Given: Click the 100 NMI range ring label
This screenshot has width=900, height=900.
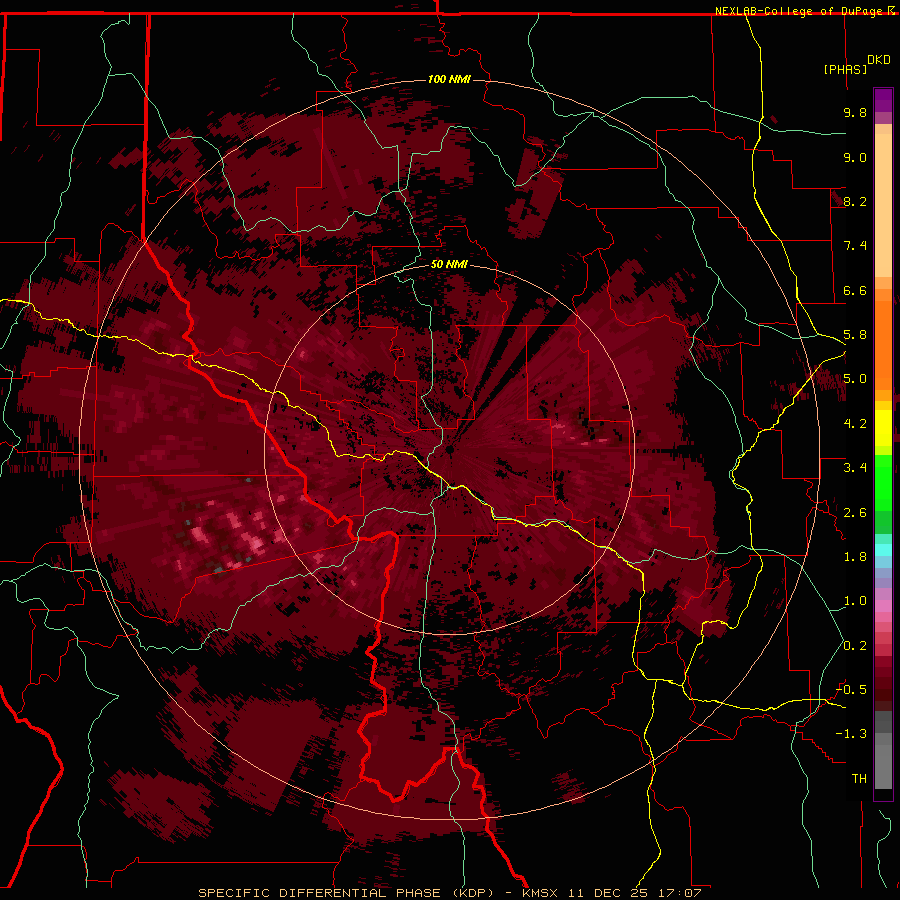Looking at the screenshot, I should tap(449, 79).
